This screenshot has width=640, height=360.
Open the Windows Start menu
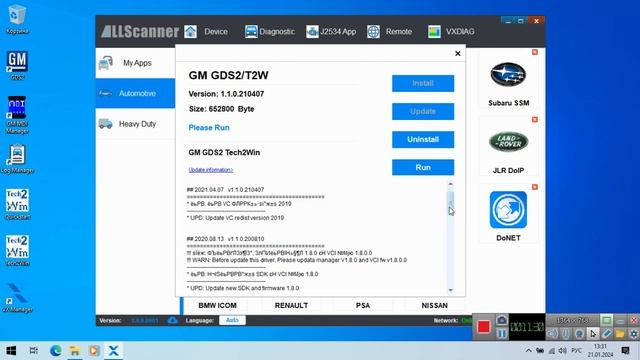pos(11,351)
